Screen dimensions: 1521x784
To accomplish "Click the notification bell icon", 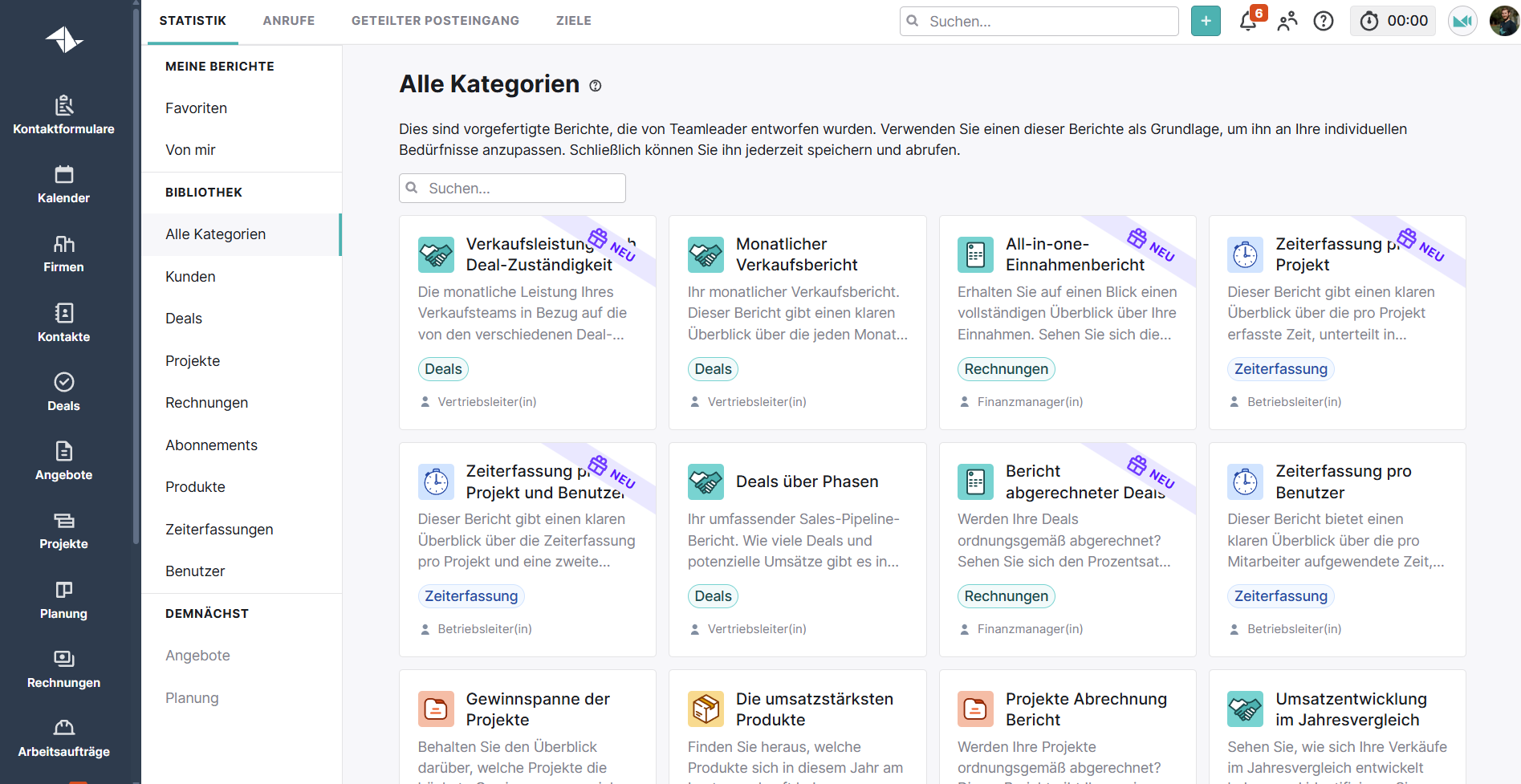I will click(x=1248, y=21).
